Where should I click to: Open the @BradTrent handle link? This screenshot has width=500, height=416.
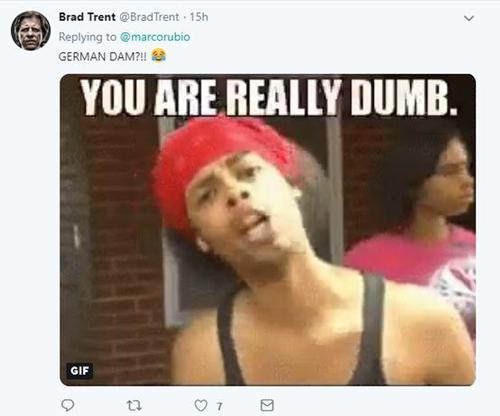coord(149,17)
